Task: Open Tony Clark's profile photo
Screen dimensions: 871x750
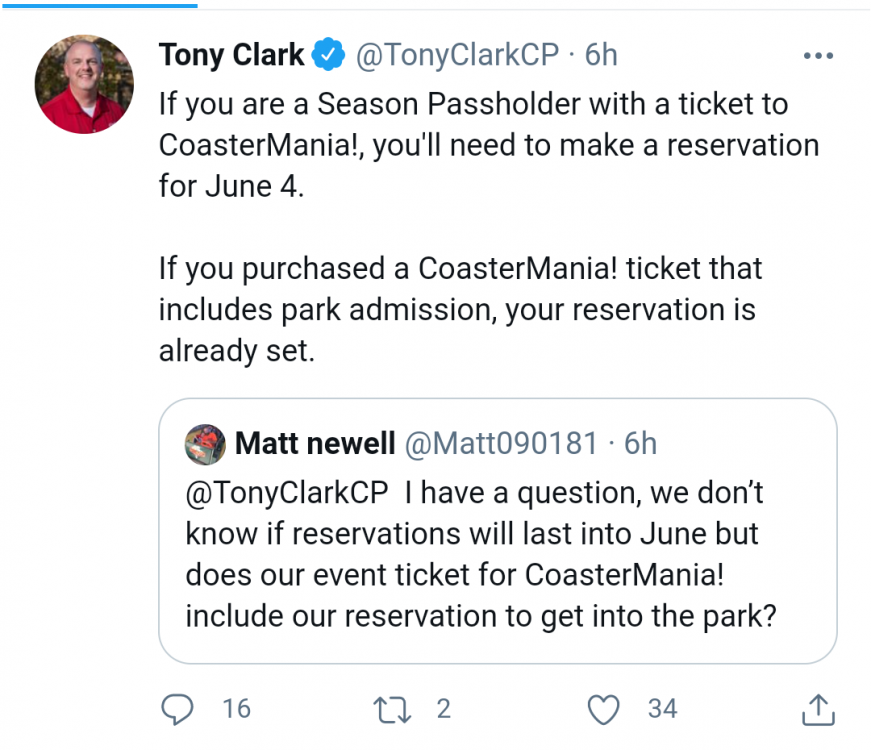Action: (x=84, y=84)
